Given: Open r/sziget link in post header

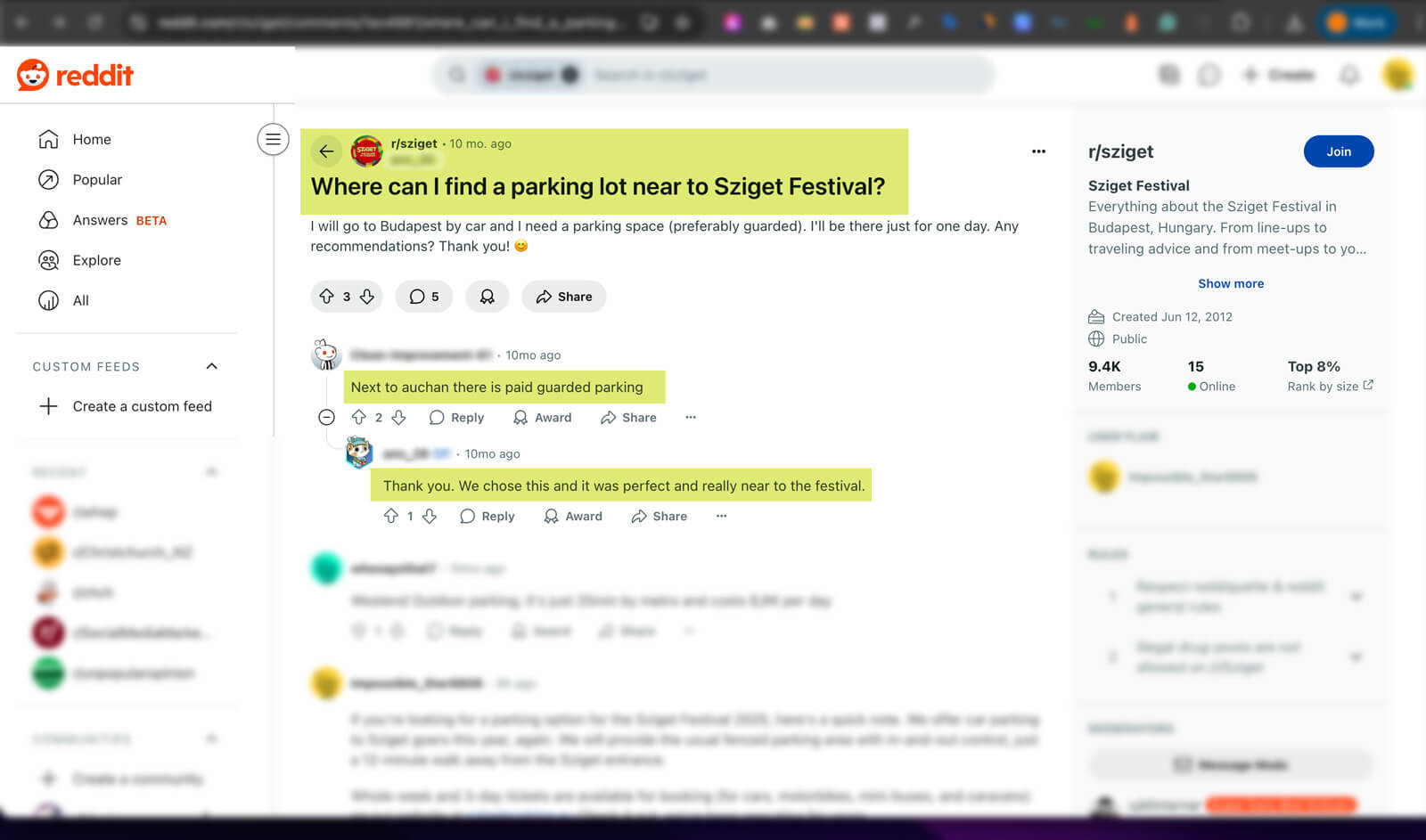Looking at the screenshot, I should coord(414,143).
